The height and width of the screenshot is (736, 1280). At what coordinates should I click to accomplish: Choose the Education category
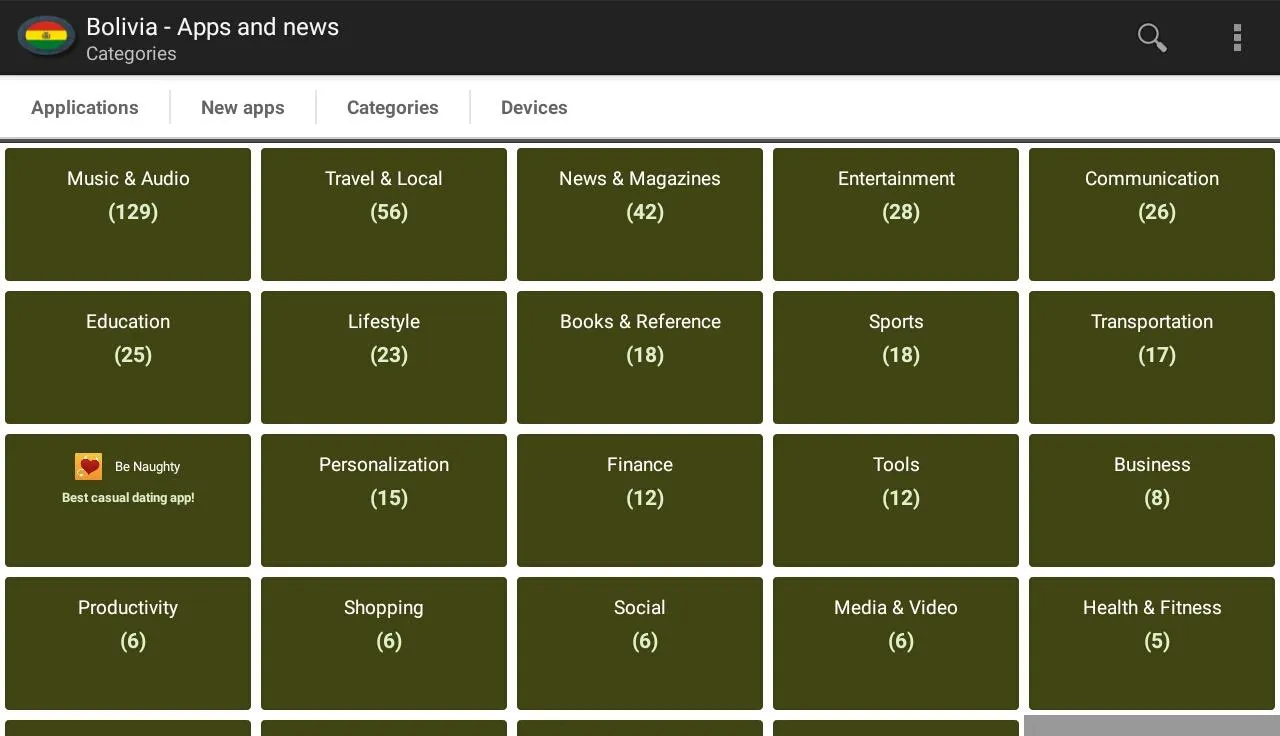click(128, 357)
